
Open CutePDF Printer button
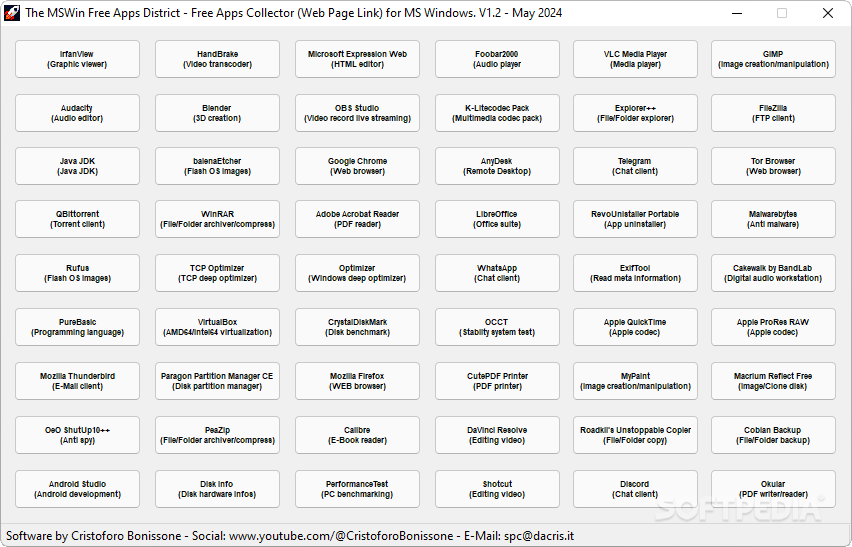tap(497, 381)
